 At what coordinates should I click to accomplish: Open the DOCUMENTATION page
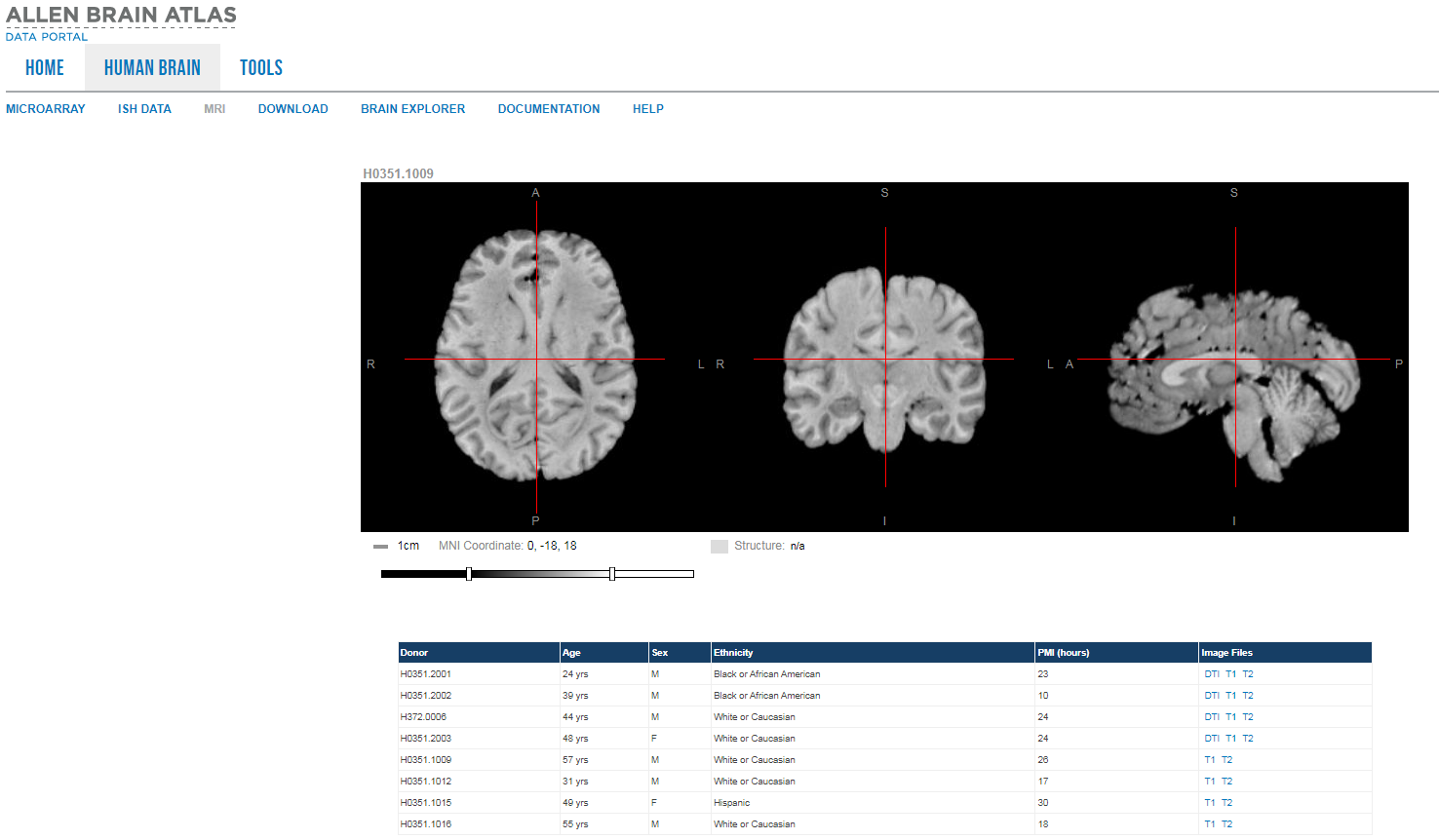tap(549, 109)
